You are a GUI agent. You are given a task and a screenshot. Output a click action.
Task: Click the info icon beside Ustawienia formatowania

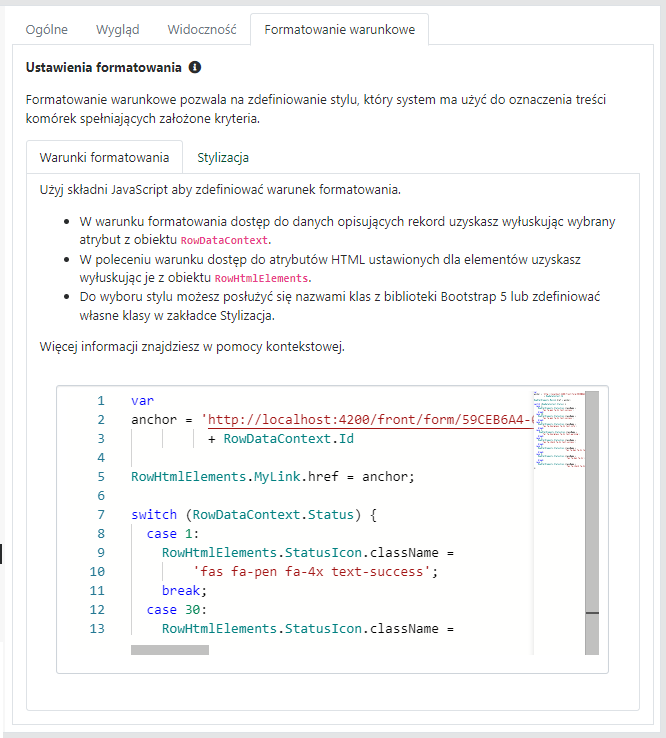click(x=195, y=67)
